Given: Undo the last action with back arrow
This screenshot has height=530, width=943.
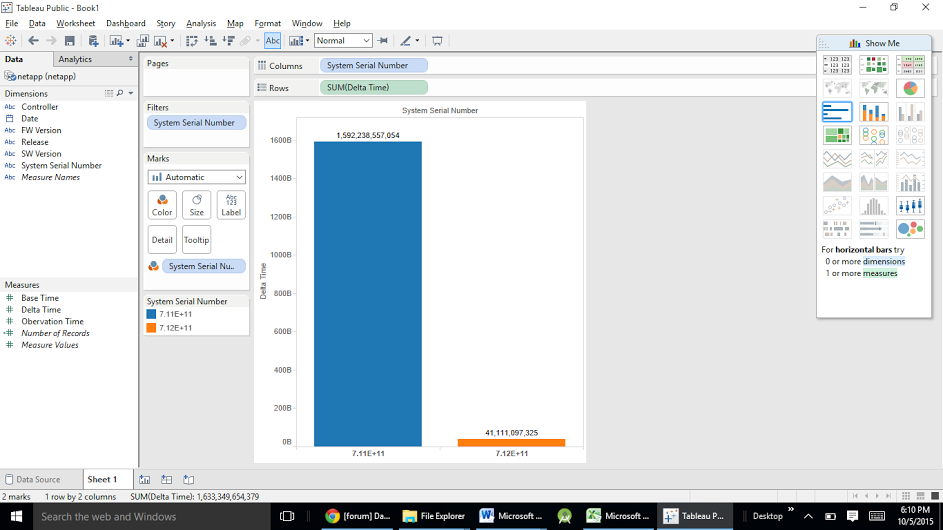Looking at the screenshot, I should [x=33, y=41].
